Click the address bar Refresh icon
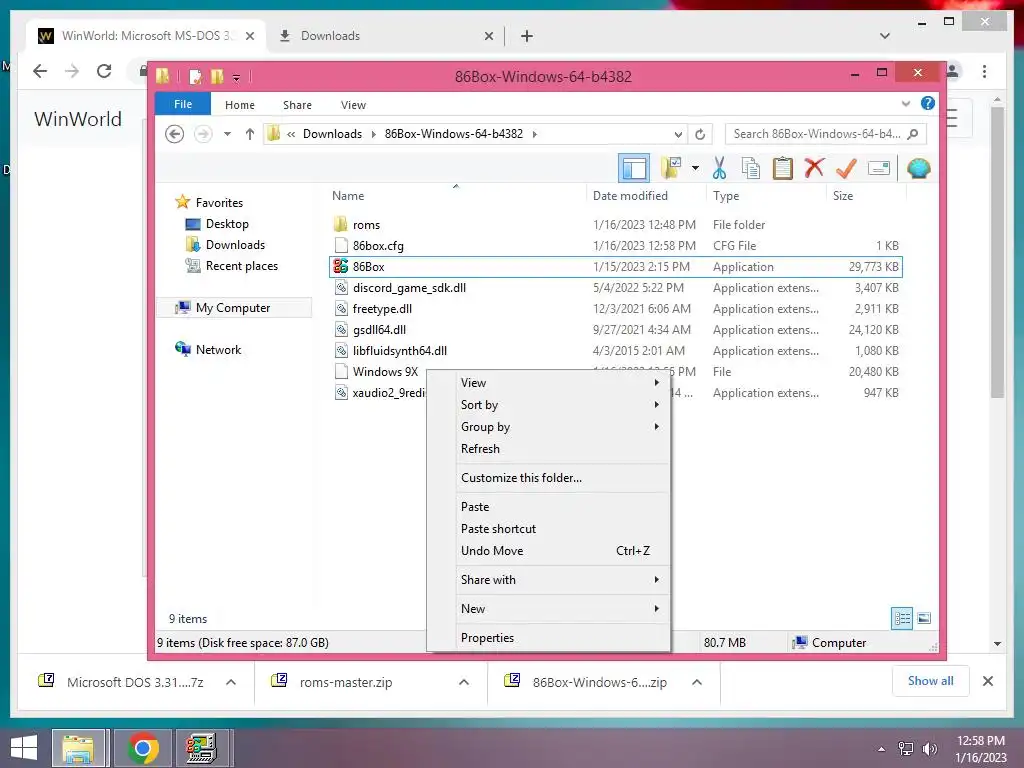Viewport: 1024px width, 768px height. [x=700, y=135]
